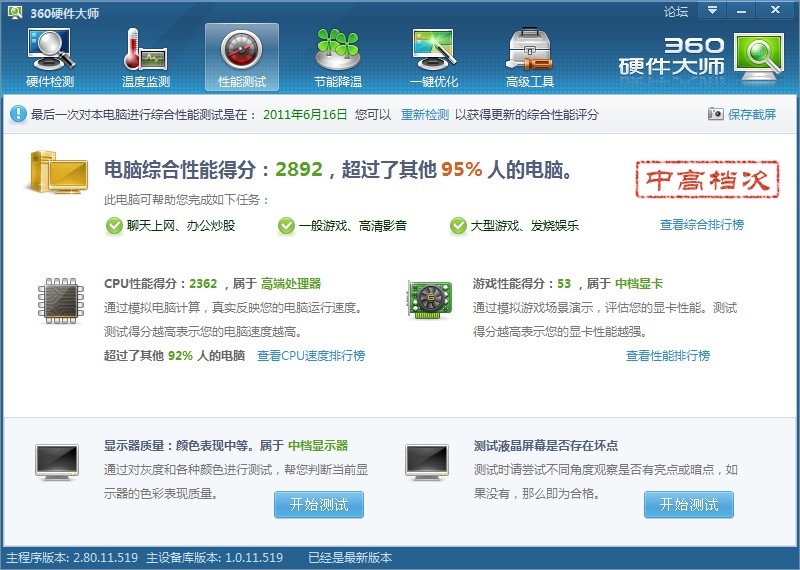
Task: Click the 论坛 forum link
Action: tap(676, 11)
